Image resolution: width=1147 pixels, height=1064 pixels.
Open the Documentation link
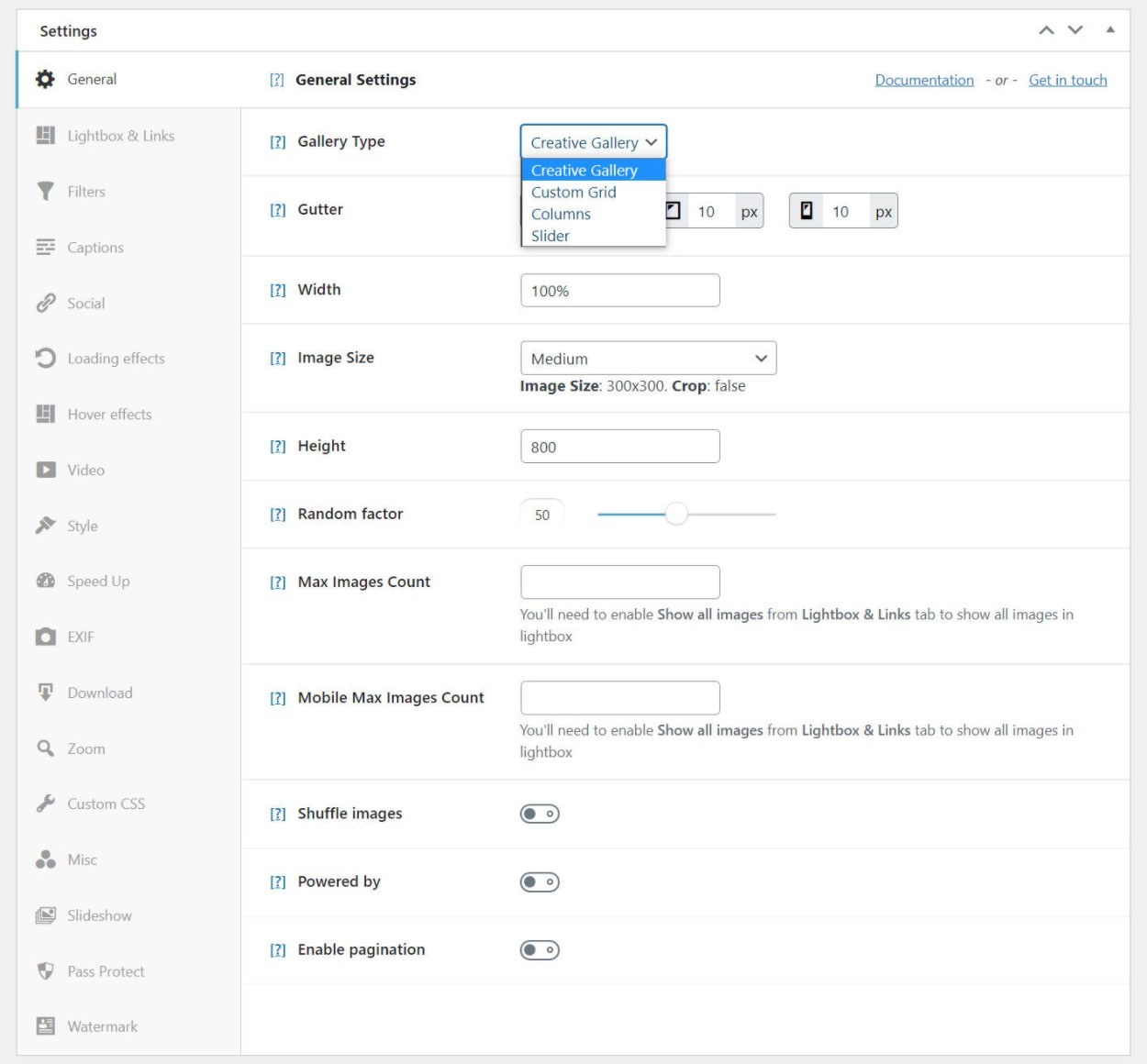point(924,80)
